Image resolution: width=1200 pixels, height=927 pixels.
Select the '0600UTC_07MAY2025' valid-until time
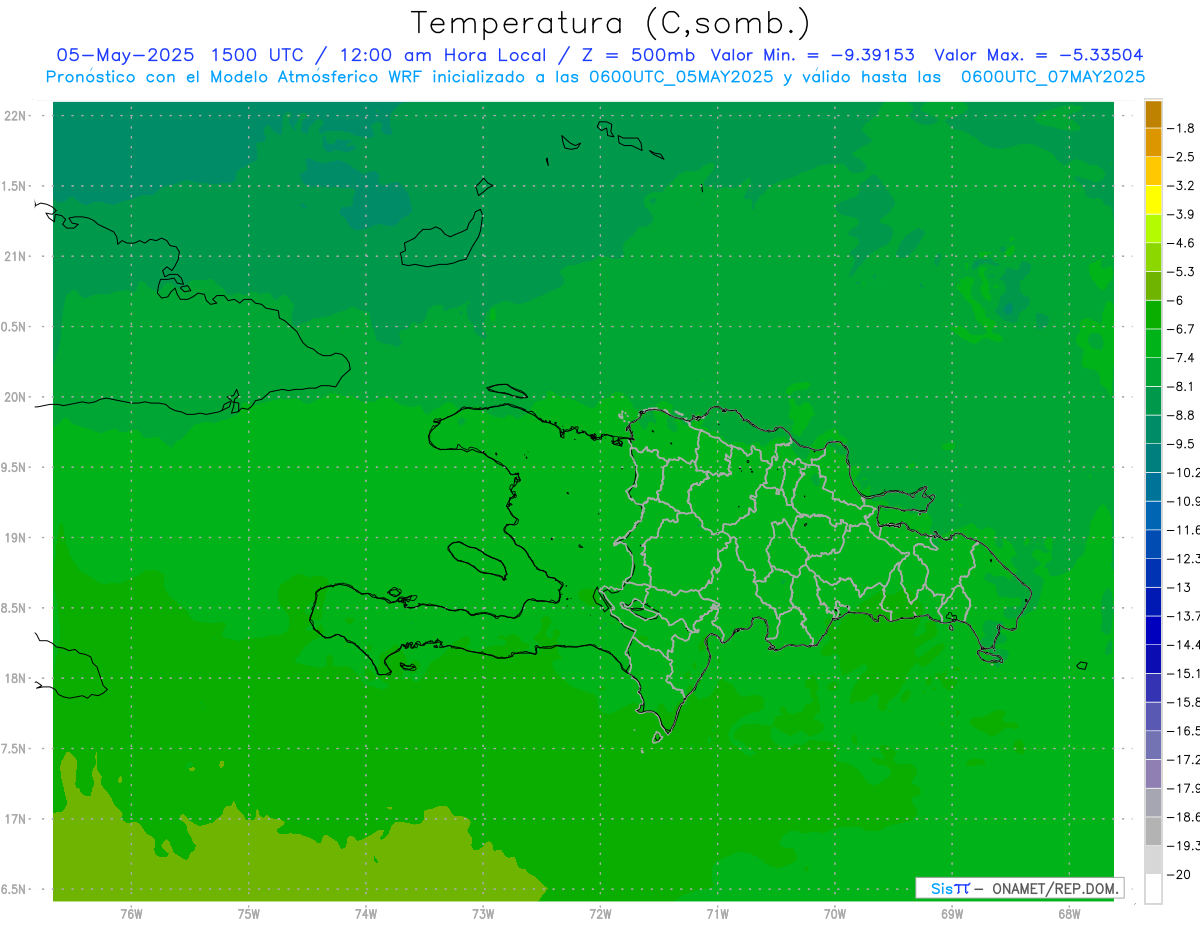(1053, 76)
